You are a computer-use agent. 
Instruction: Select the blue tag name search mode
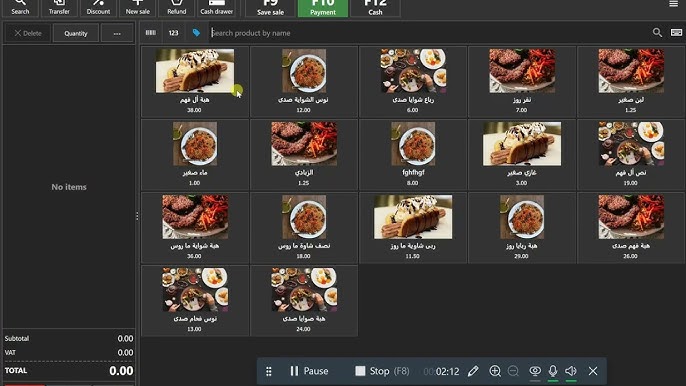click(196, 33)
